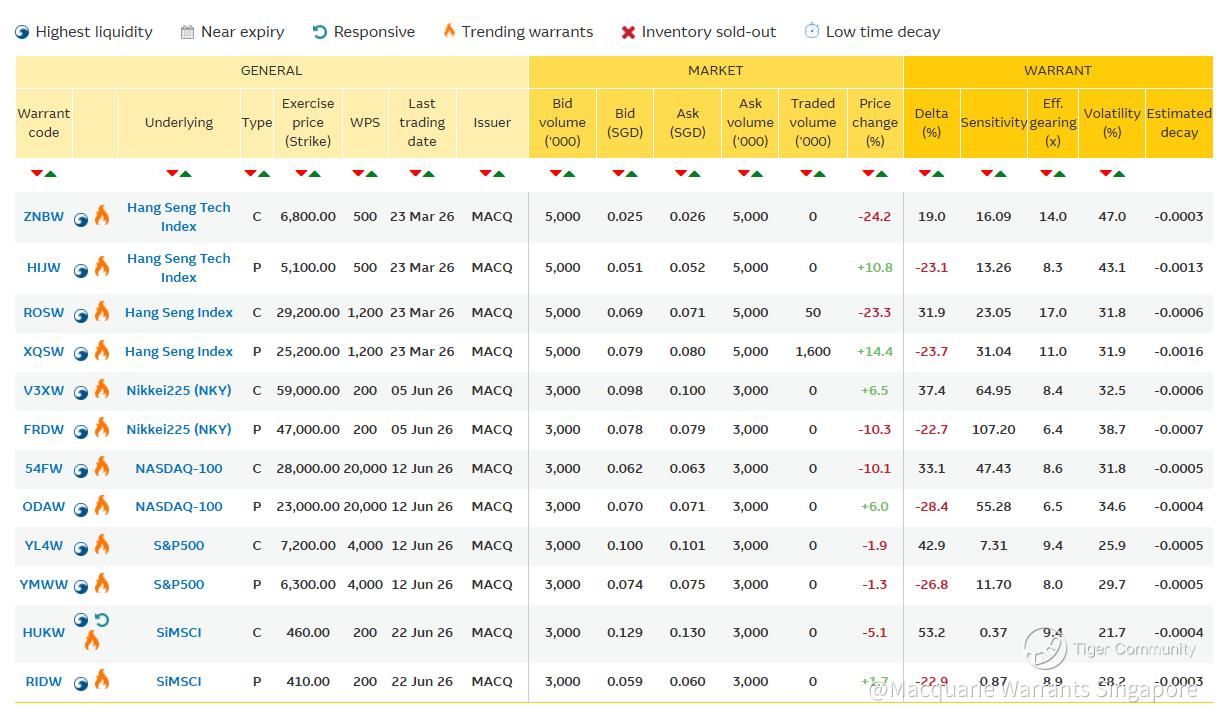Click the Low time decay clock icon
This screenshot has height=717, width=1221.
(812, 31)
